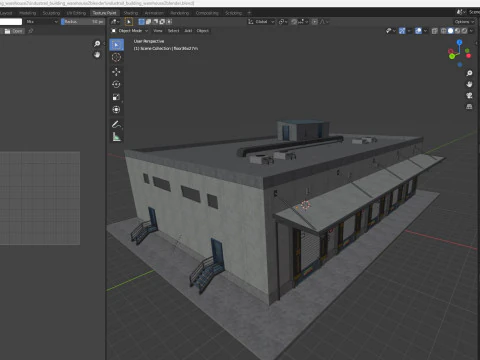Toggle snapping magnet
The image size is (480, 360).
294,22
